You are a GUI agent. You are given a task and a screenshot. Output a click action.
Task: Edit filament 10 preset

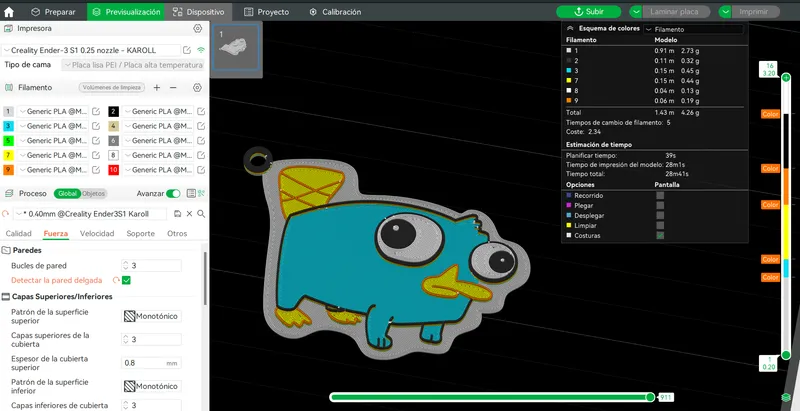201,170
